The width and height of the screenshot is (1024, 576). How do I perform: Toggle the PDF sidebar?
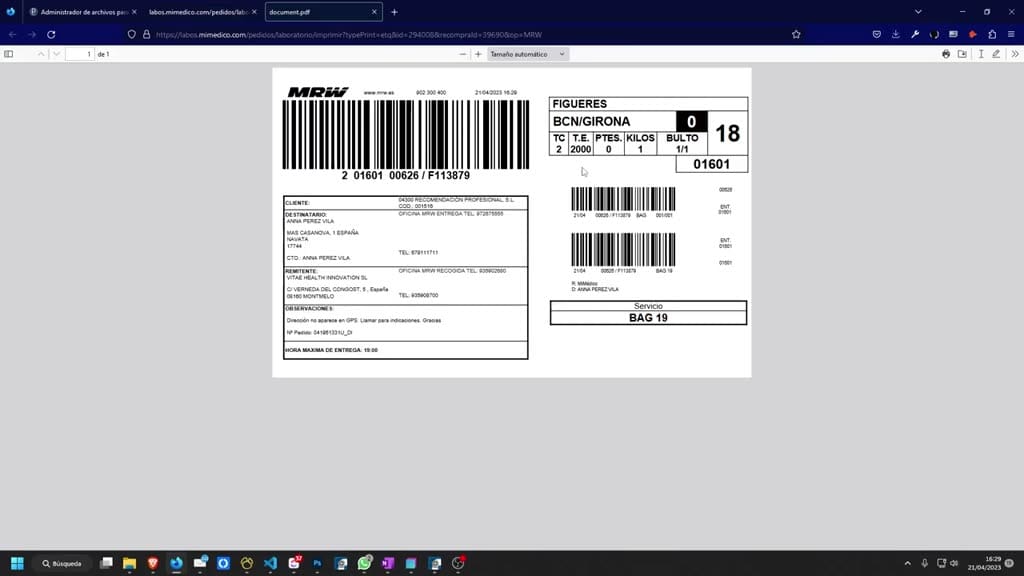8,54
